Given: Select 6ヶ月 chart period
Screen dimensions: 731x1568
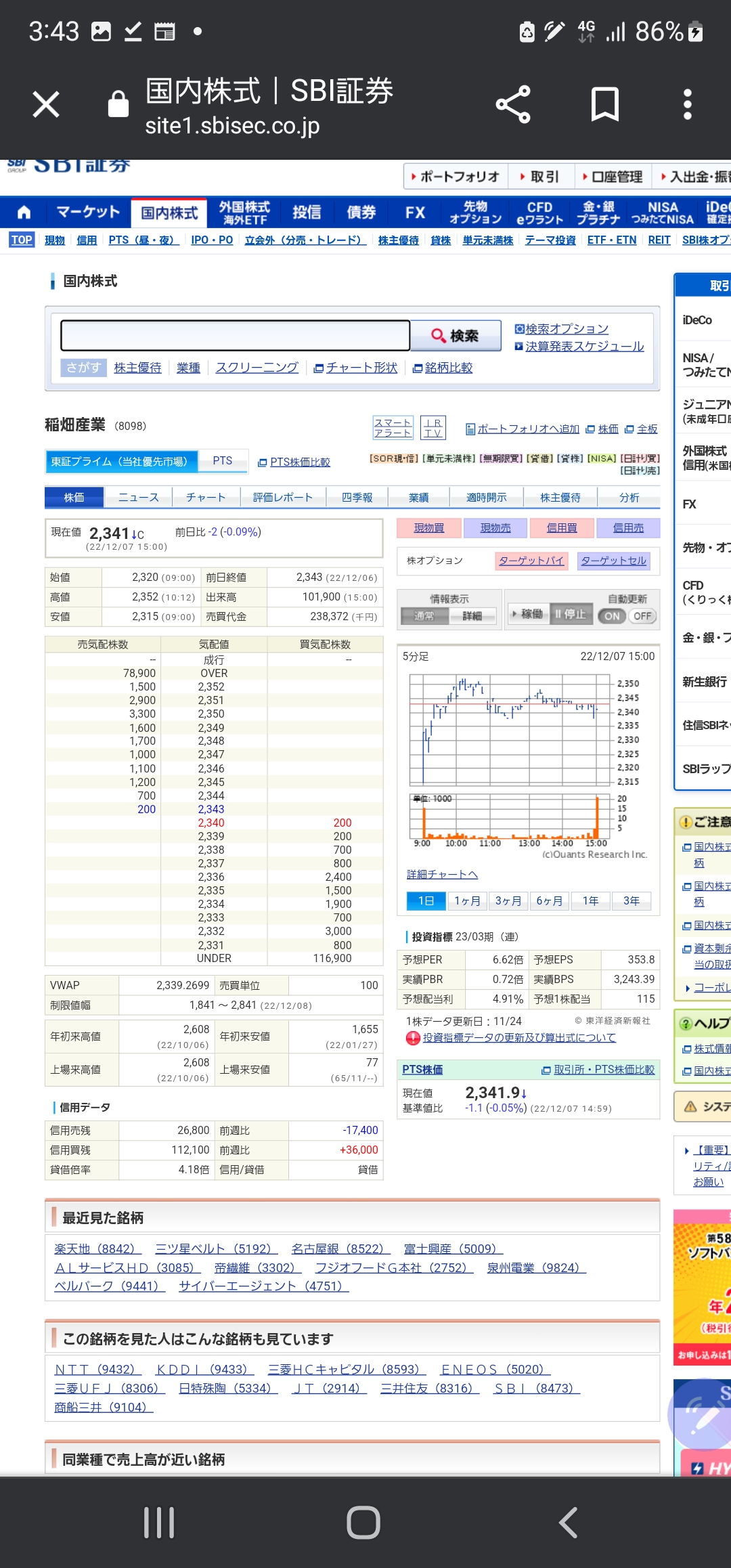Looking at the screenshot, I should (550, 901).
